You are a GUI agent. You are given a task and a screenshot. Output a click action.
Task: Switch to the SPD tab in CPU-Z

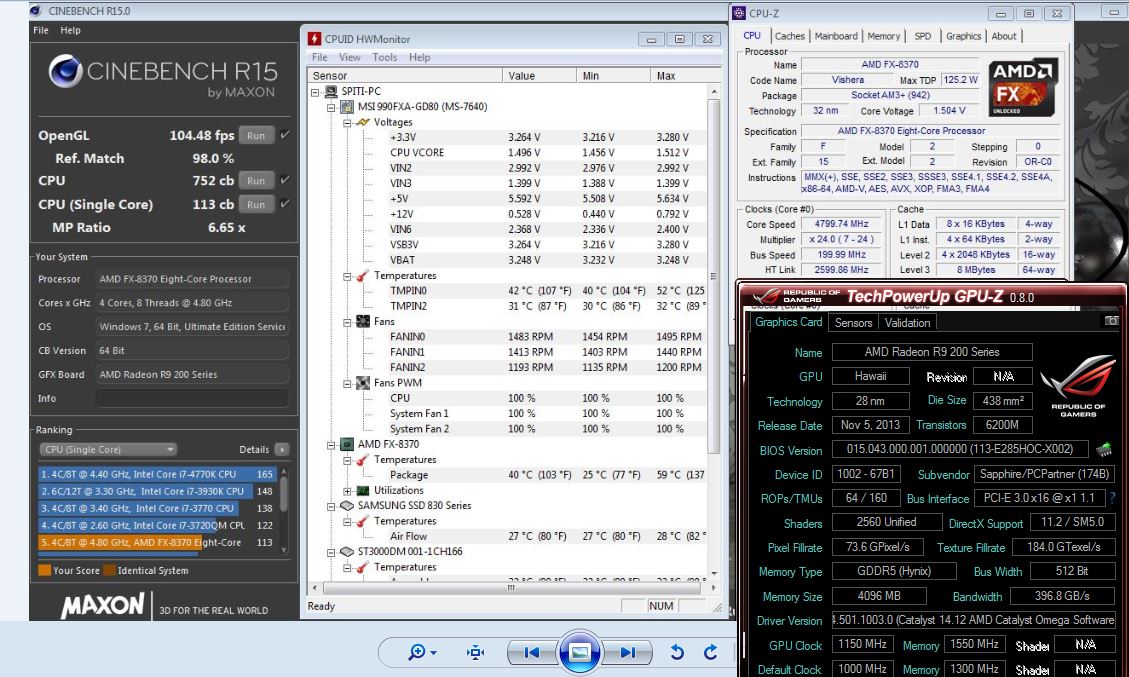pyautogui.click(x=922, y=36)
